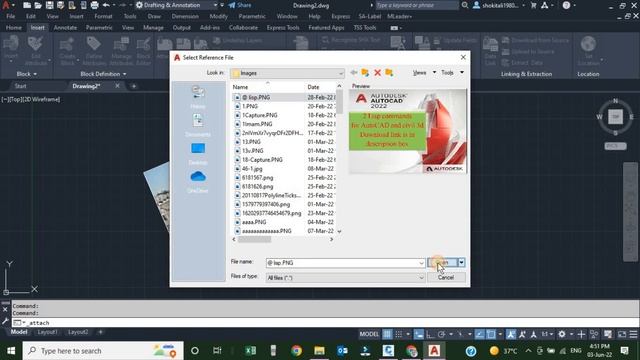Viewport: 640px width, 360px height.
Task: Click New drawing icon in quick access toolbar
Action: [x=27, y=5]
